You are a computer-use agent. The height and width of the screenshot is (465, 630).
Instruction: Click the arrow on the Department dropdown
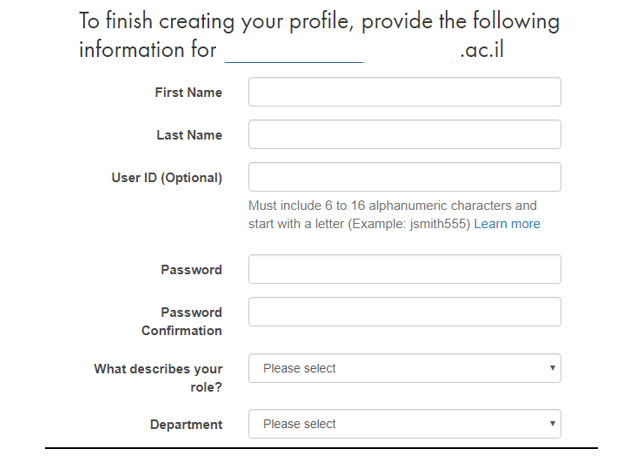tap(552, 424)
